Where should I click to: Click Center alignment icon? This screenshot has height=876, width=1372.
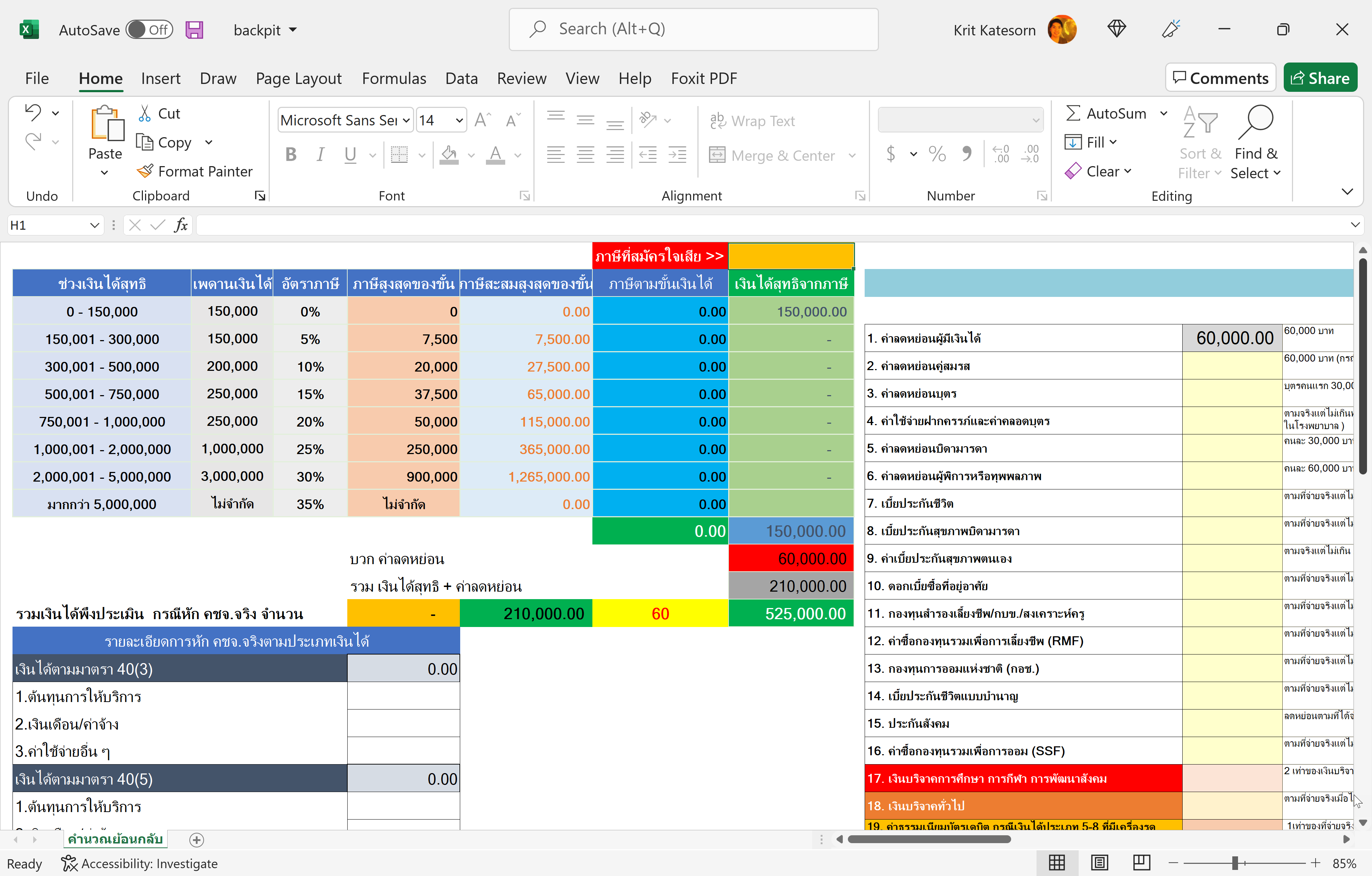[586, 154]
